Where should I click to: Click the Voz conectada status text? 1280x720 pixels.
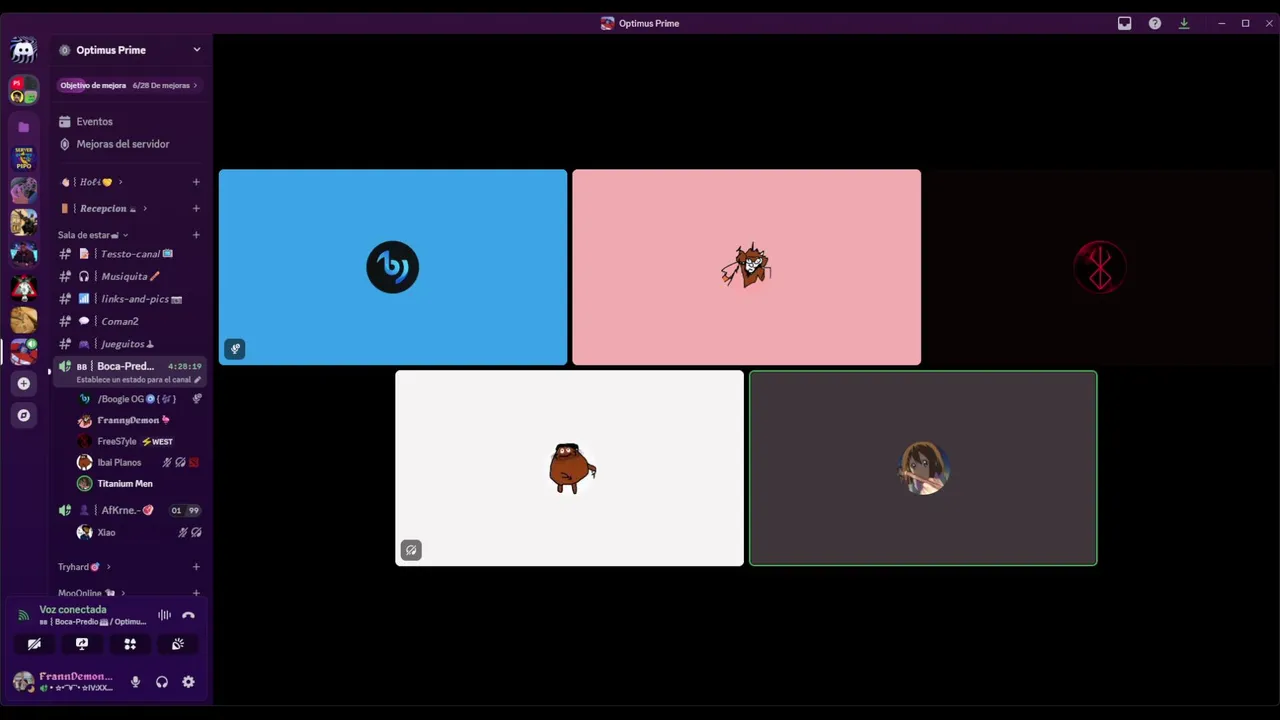point(73,609)
